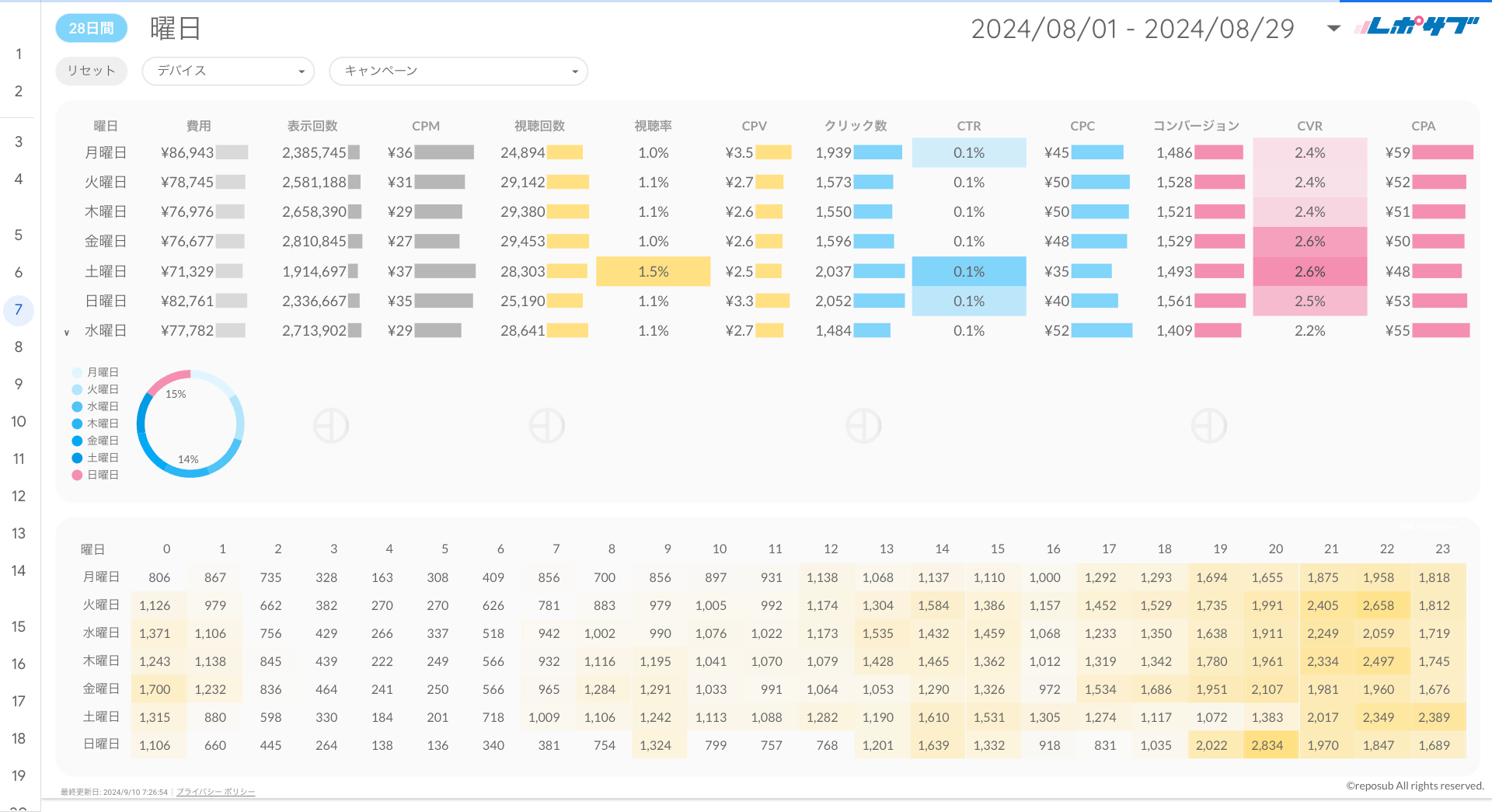
Task: Click the chart placeholder icon below コンバージョン
Action: click(1209, 426)
